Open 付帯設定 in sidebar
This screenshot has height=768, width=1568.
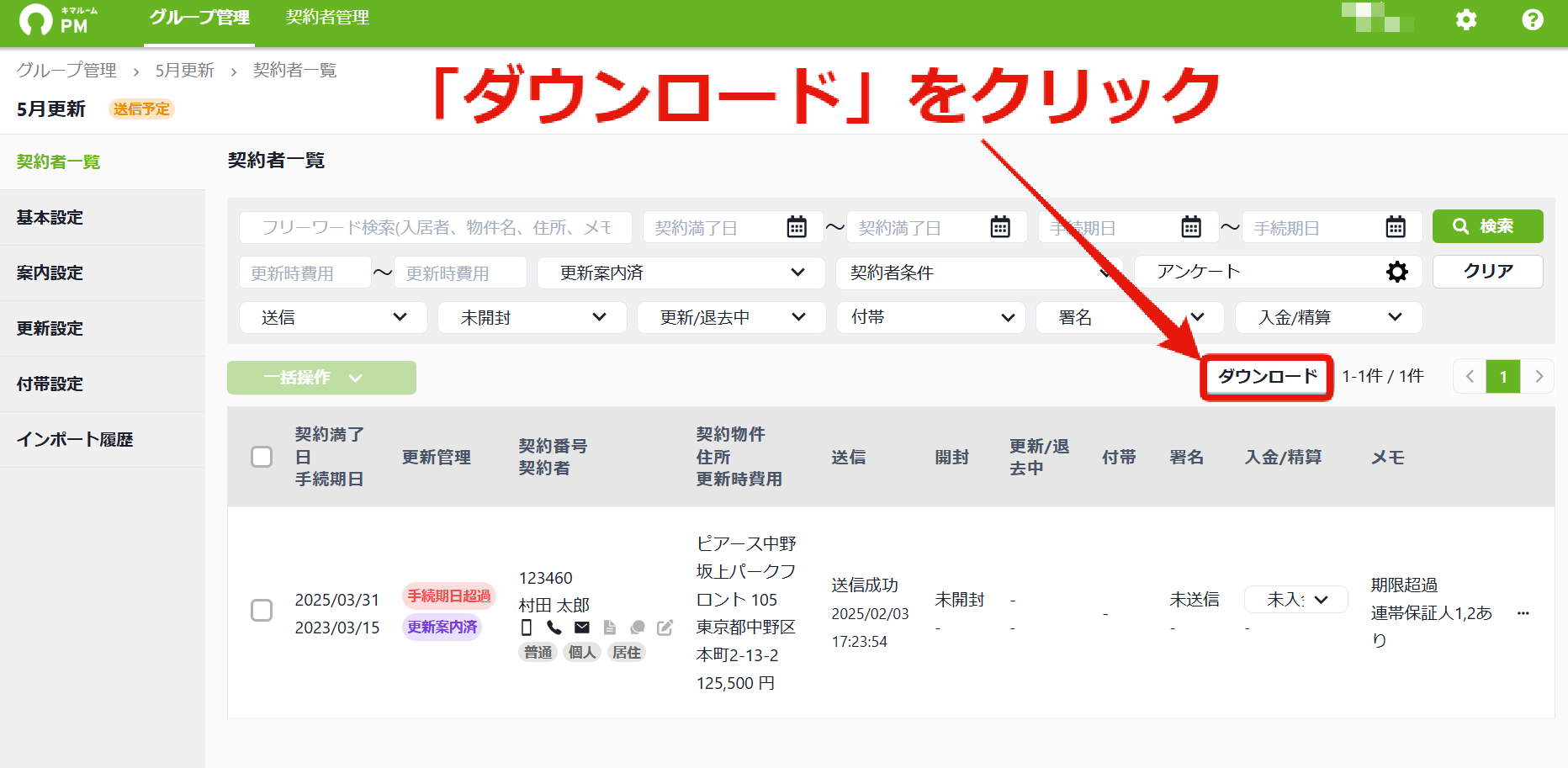103,384
